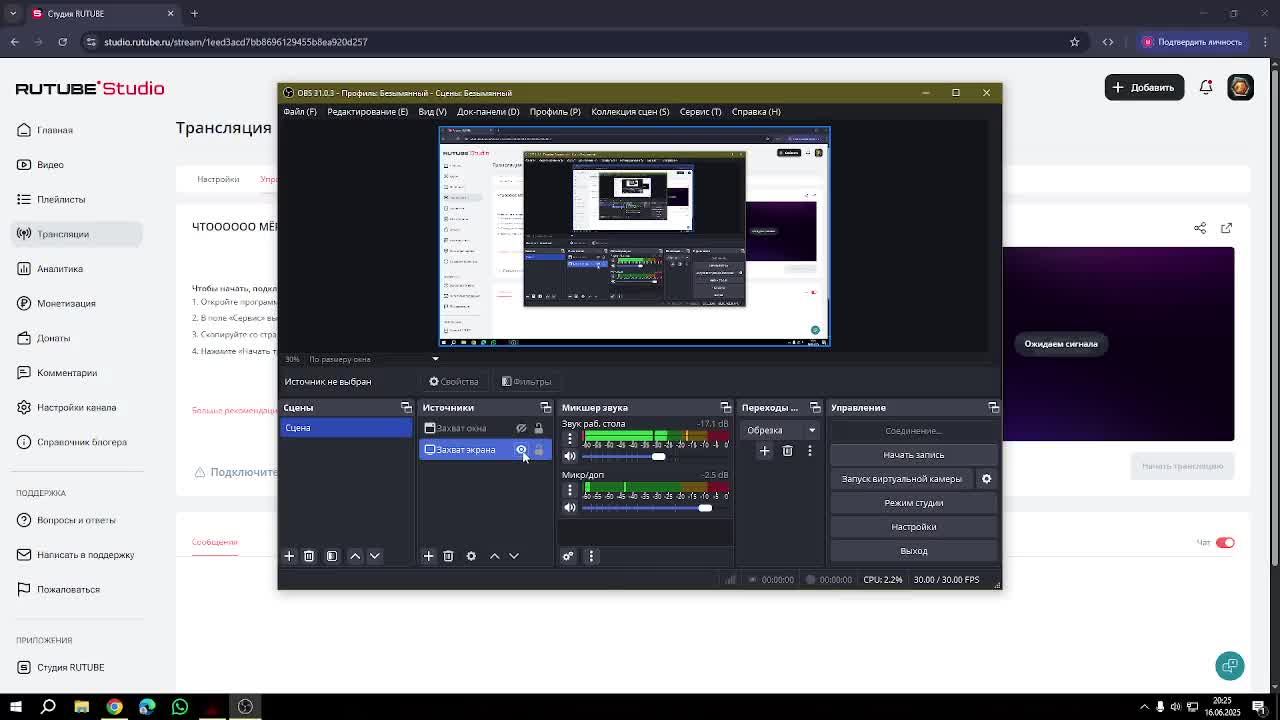1280x720 pixels.
Task: Click Выход button in OBS
Action: 913,551
